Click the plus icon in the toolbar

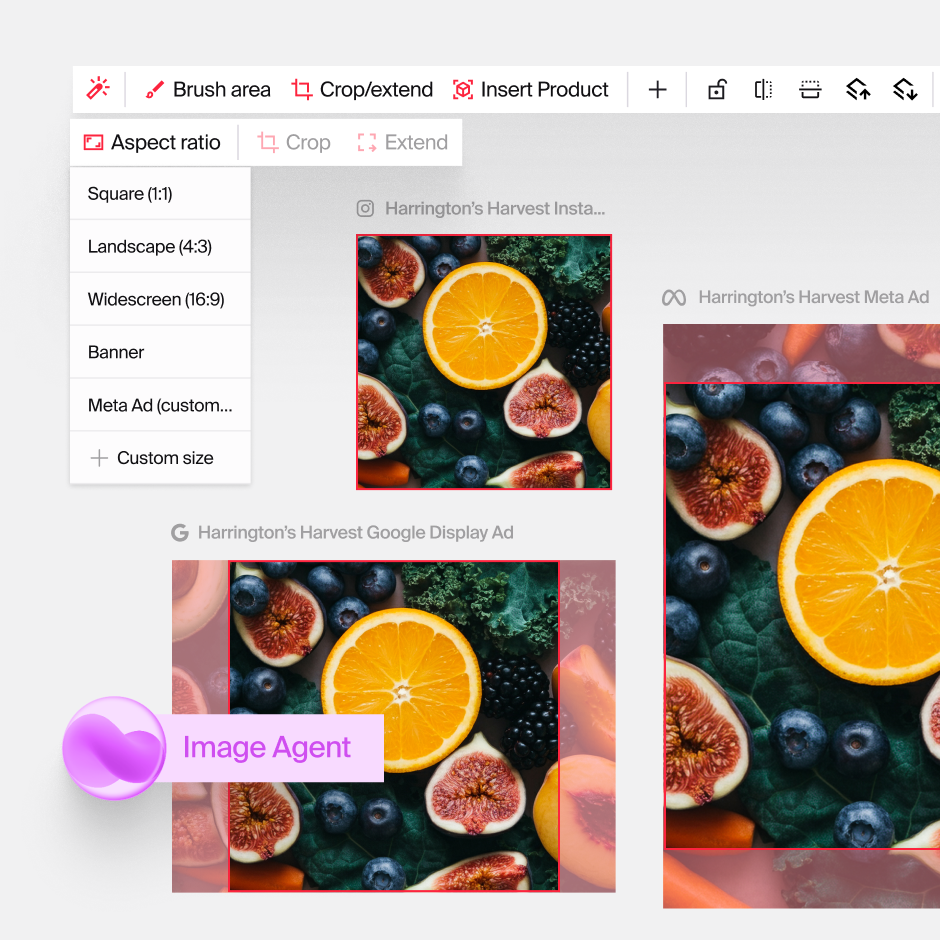tap(658, 89)
